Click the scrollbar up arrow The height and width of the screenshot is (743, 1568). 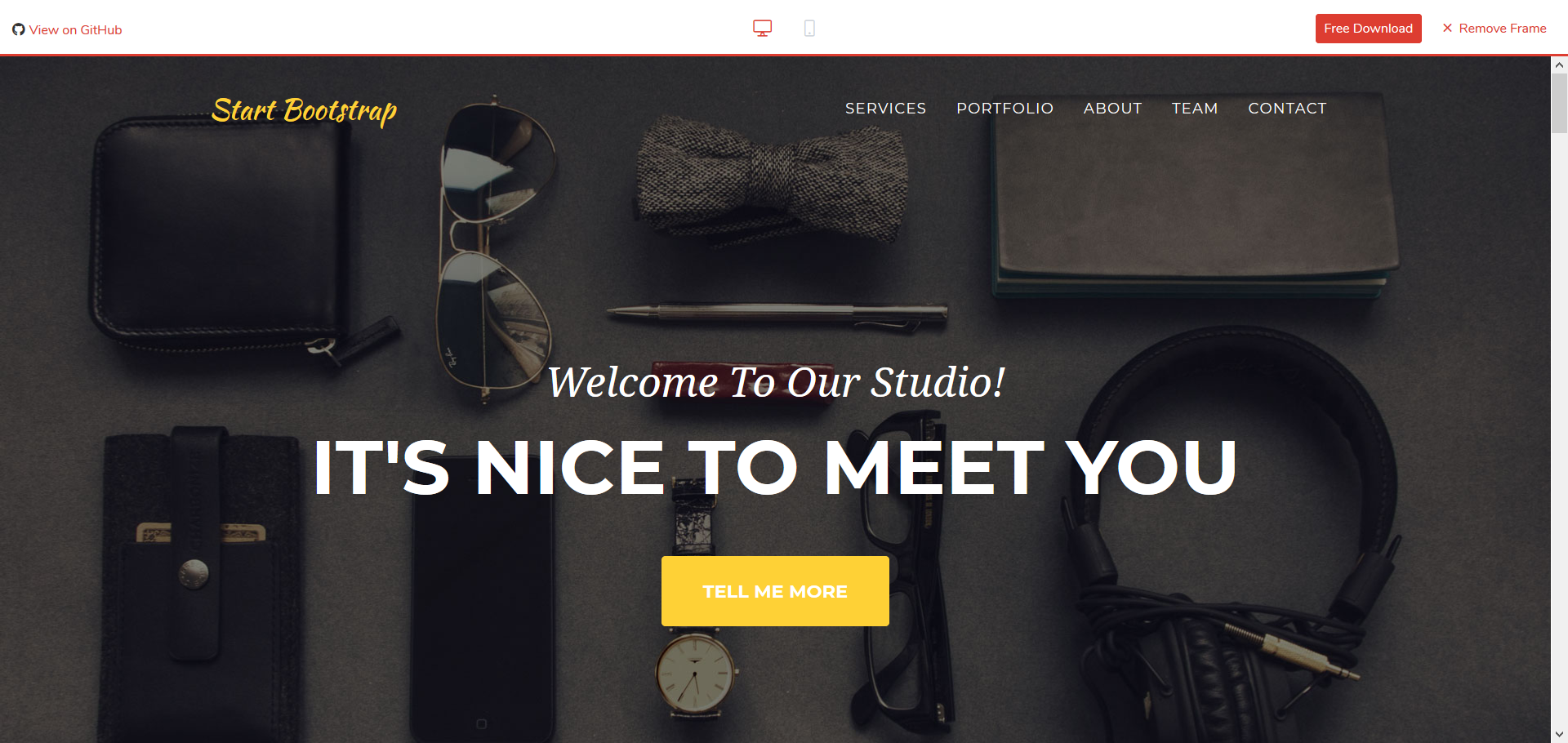(1559, 65)
